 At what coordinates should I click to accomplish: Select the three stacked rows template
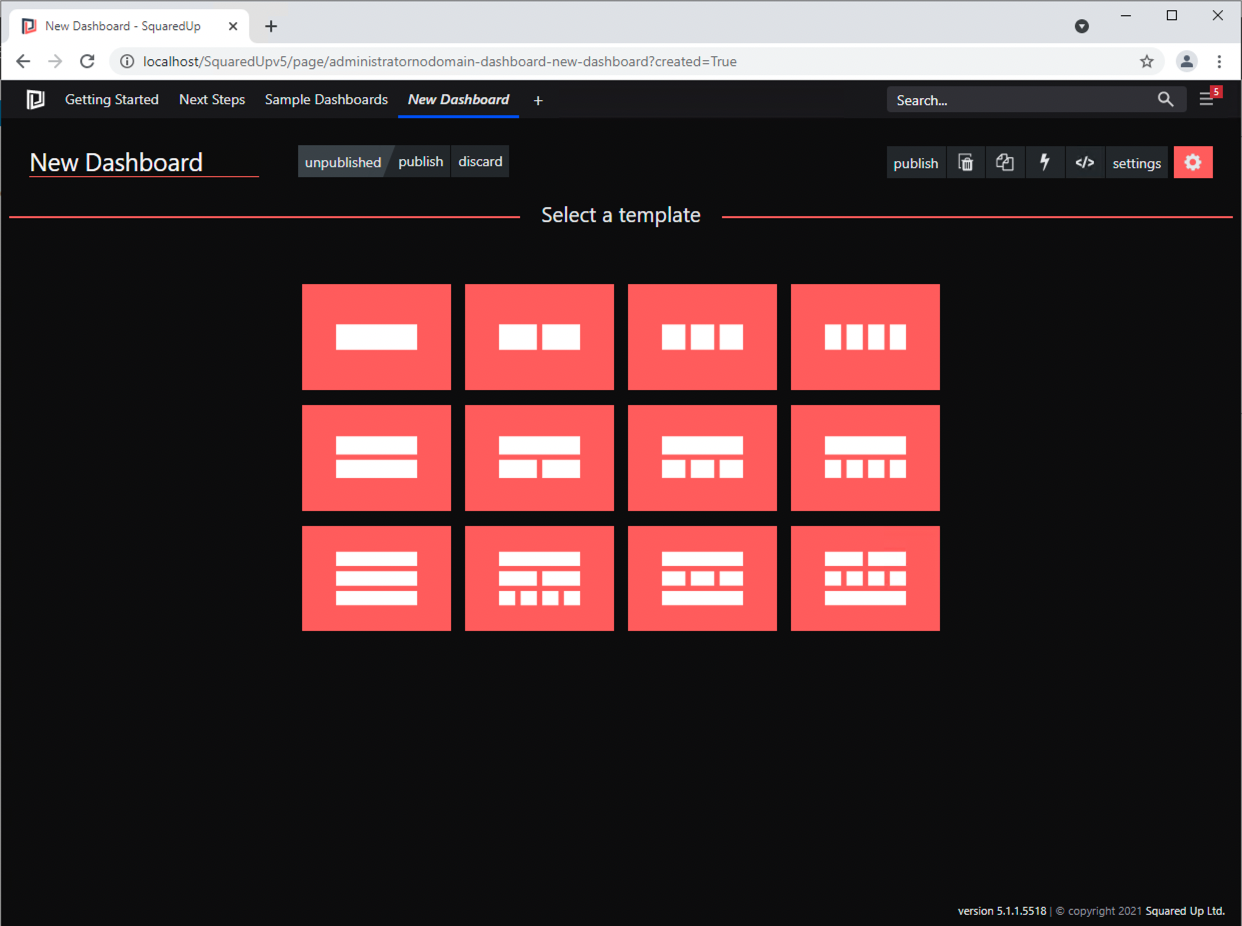[x=376, y=579]
